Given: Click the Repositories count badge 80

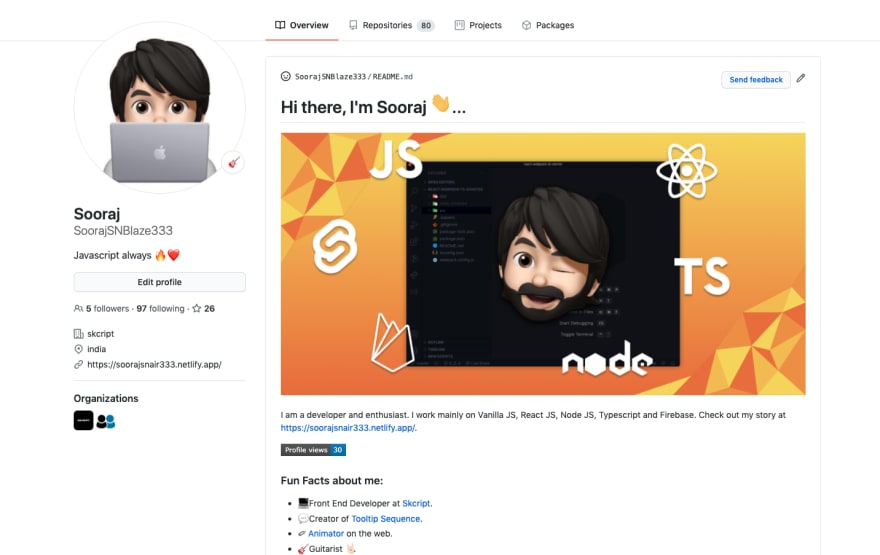Looking at the screenshot, I should pyautogui.click(x=426, y=25).
